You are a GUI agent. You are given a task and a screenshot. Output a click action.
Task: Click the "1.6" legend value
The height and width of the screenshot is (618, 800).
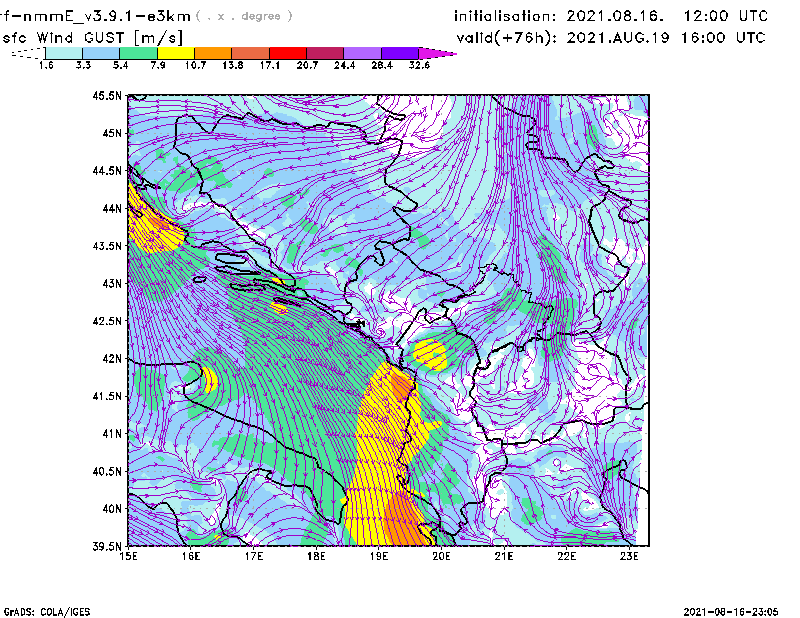click(46, 65)
